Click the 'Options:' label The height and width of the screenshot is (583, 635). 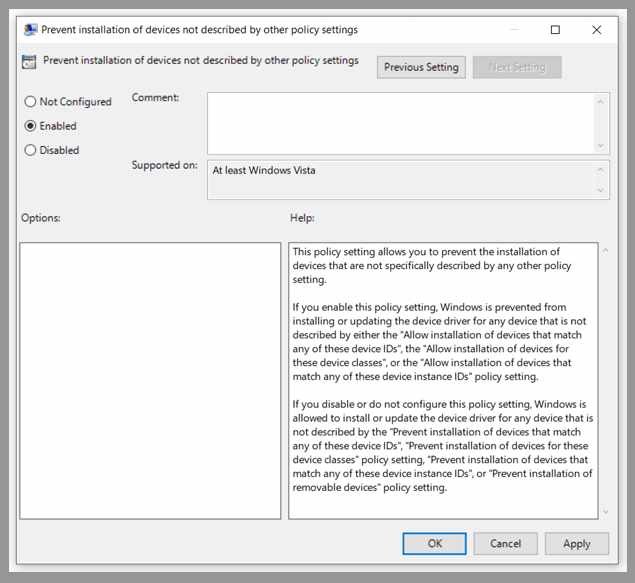pyautogui.click(x=41, y=218)
